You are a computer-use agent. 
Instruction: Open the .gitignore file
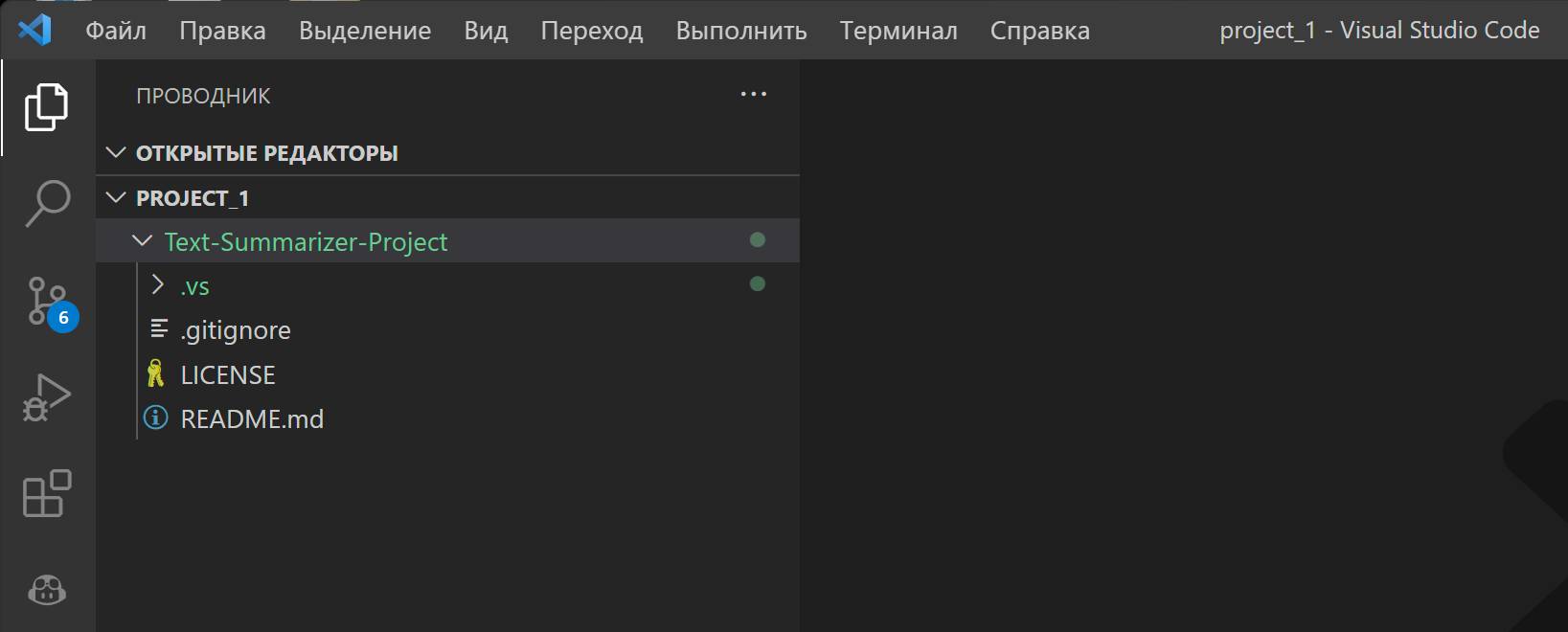click(x=236, y=330)
